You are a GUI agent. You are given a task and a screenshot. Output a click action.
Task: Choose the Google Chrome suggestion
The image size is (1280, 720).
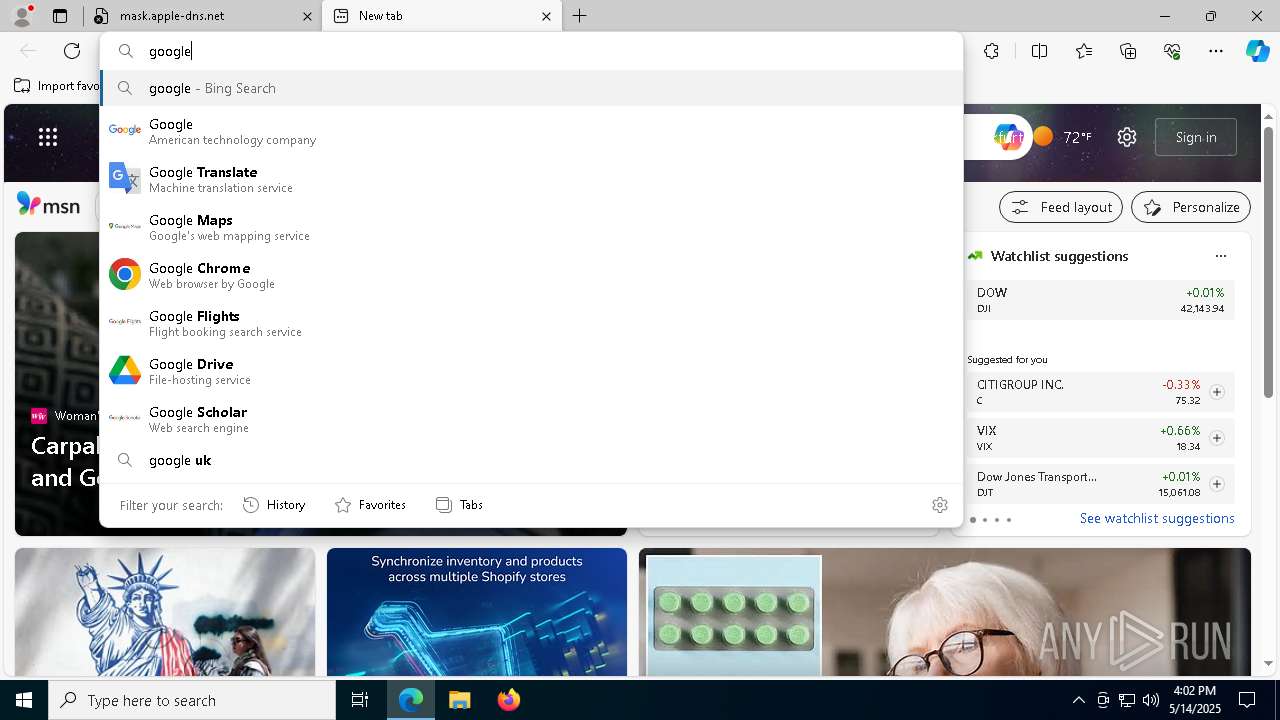coord(531,275)
